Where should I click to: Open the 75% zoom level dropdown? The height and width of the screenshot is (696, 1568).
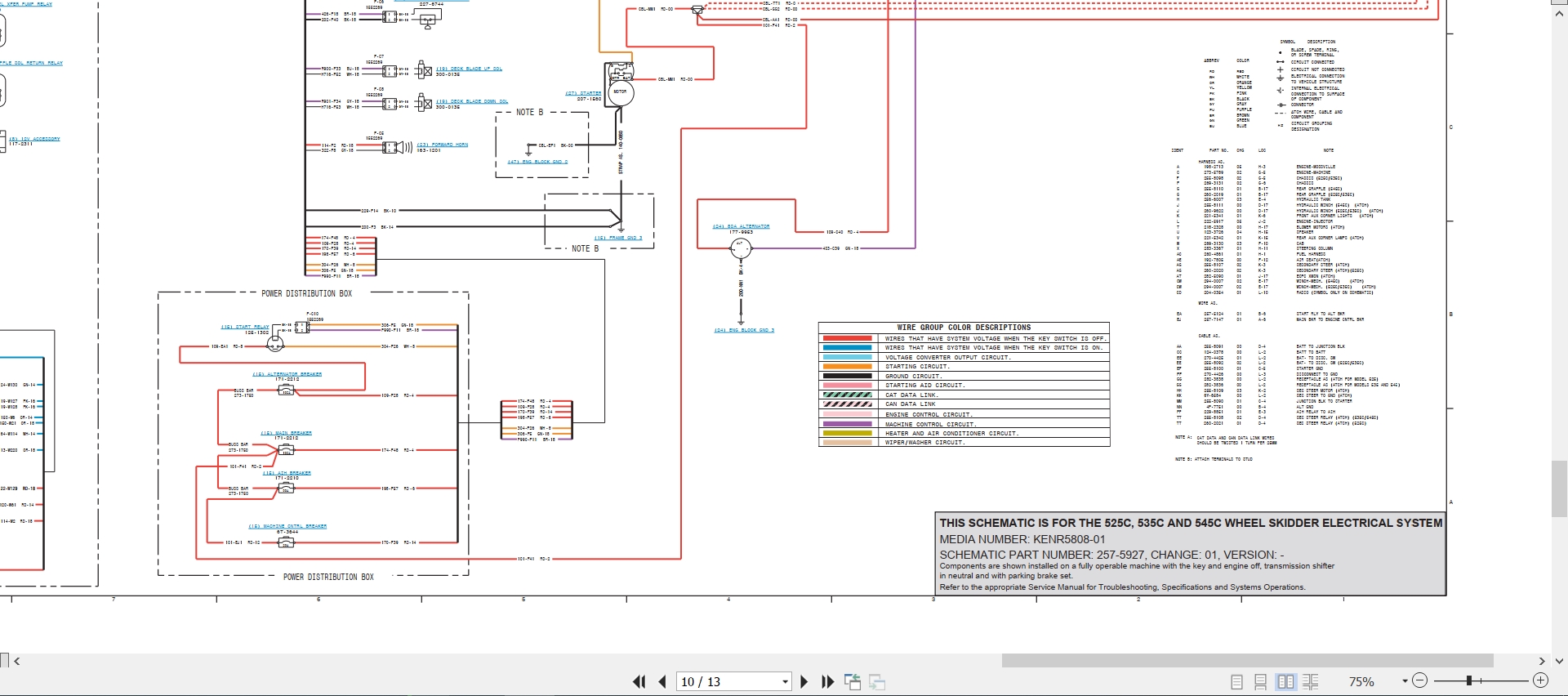(x=1405, y=681)
